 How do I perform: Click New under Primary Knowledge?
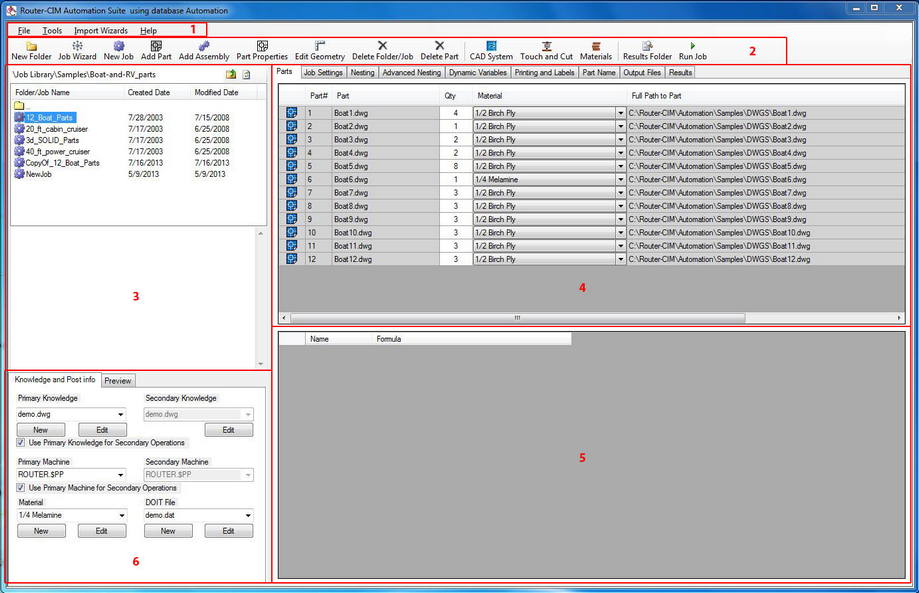[41, 430]
